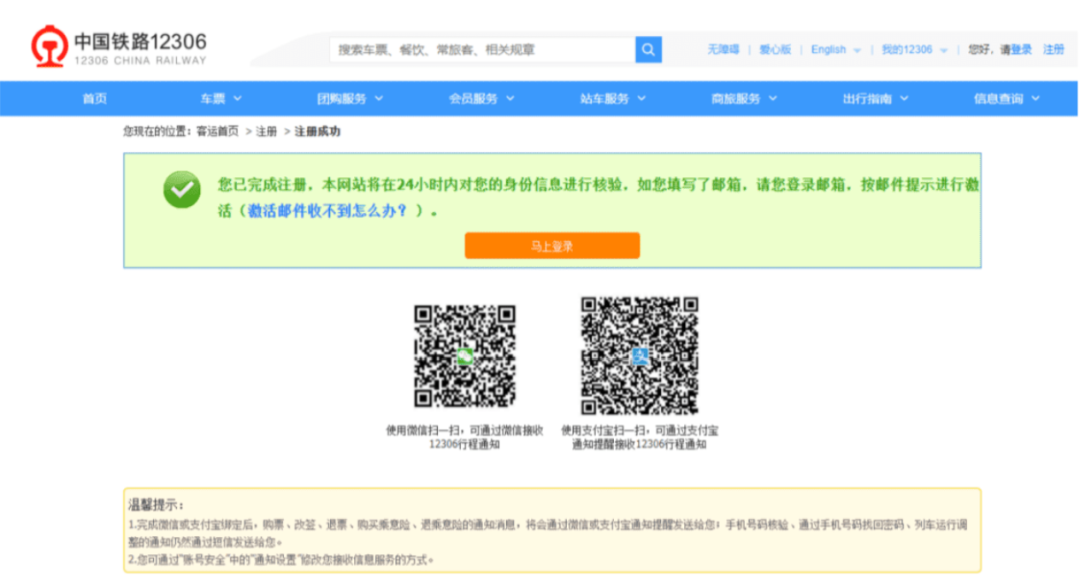Image resolution: width=1080 pixels, height=578 pixels.
Task: Click the orange 马上登录 button
Action: point(552,246)
